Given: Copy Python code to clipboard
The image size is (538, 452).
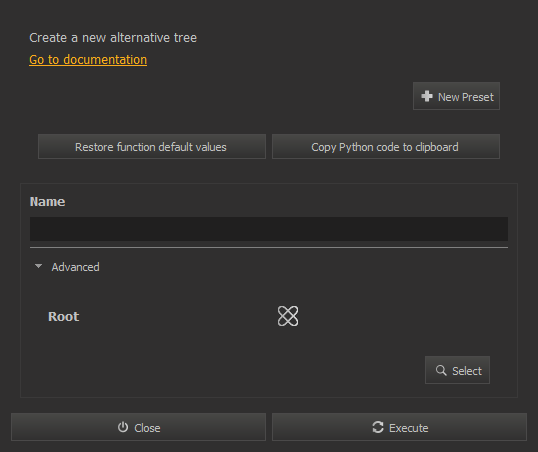Looking at the screenshot, I should click(386, 147).
